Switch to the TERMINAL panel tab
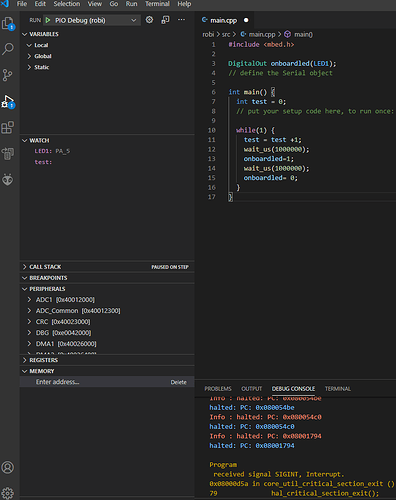This screenshot has width=396, height=500. click(x=338, y=389)
